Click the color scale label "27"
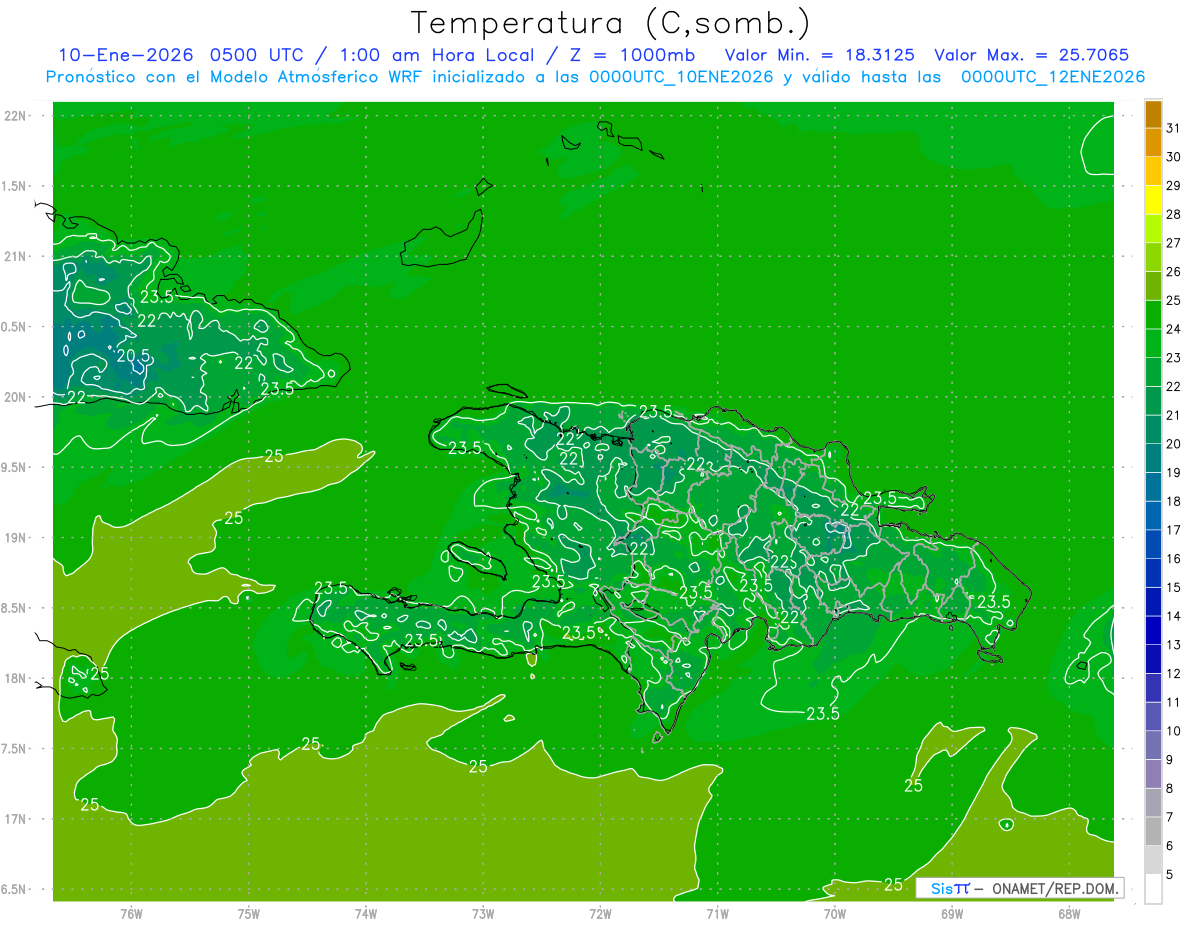This screenshot has width=1200, height=927. tap(1174, 243)
